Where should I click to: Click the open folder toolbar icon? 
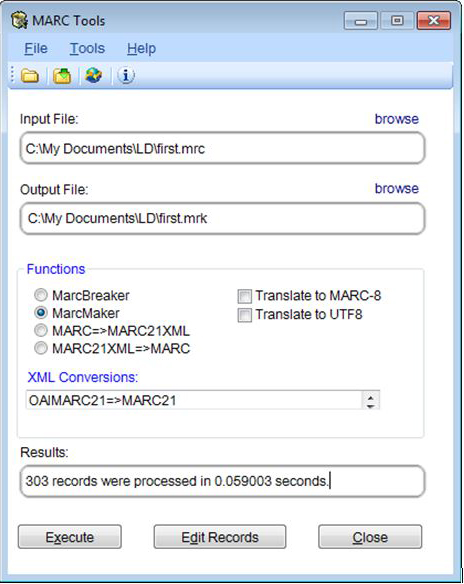click(x=30, y=76)
